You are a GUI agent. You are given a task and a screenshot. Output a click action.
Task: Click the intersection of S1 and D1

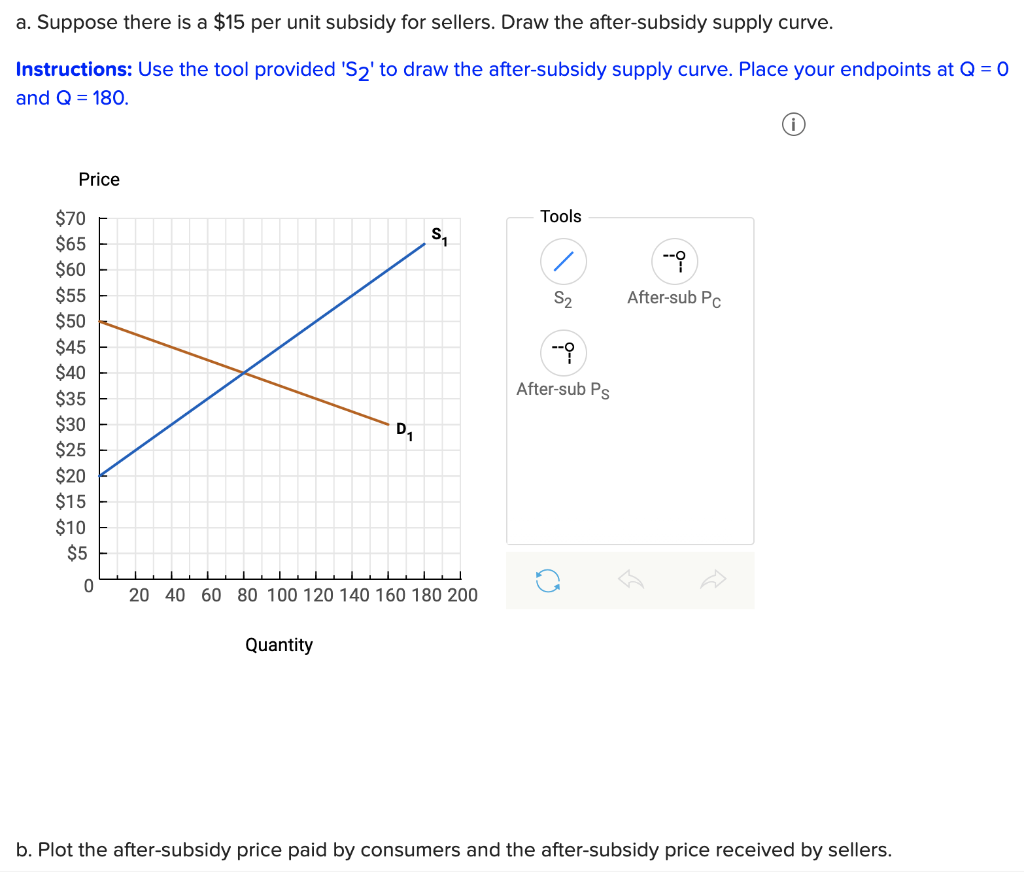click(243, 372)
